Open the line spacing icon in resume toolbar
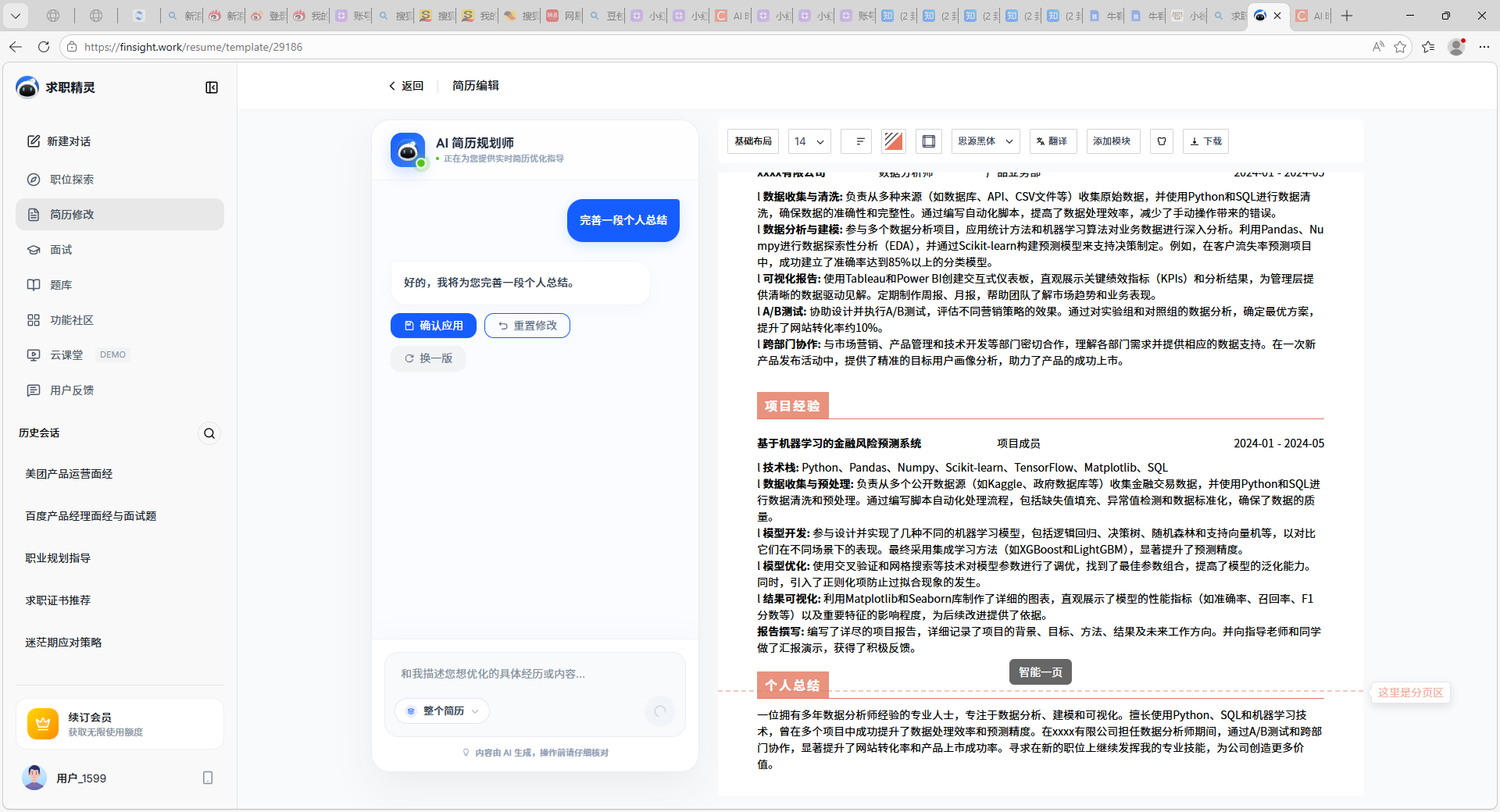Viewport: 1500px width, 812px height. [x=856, y=141]
